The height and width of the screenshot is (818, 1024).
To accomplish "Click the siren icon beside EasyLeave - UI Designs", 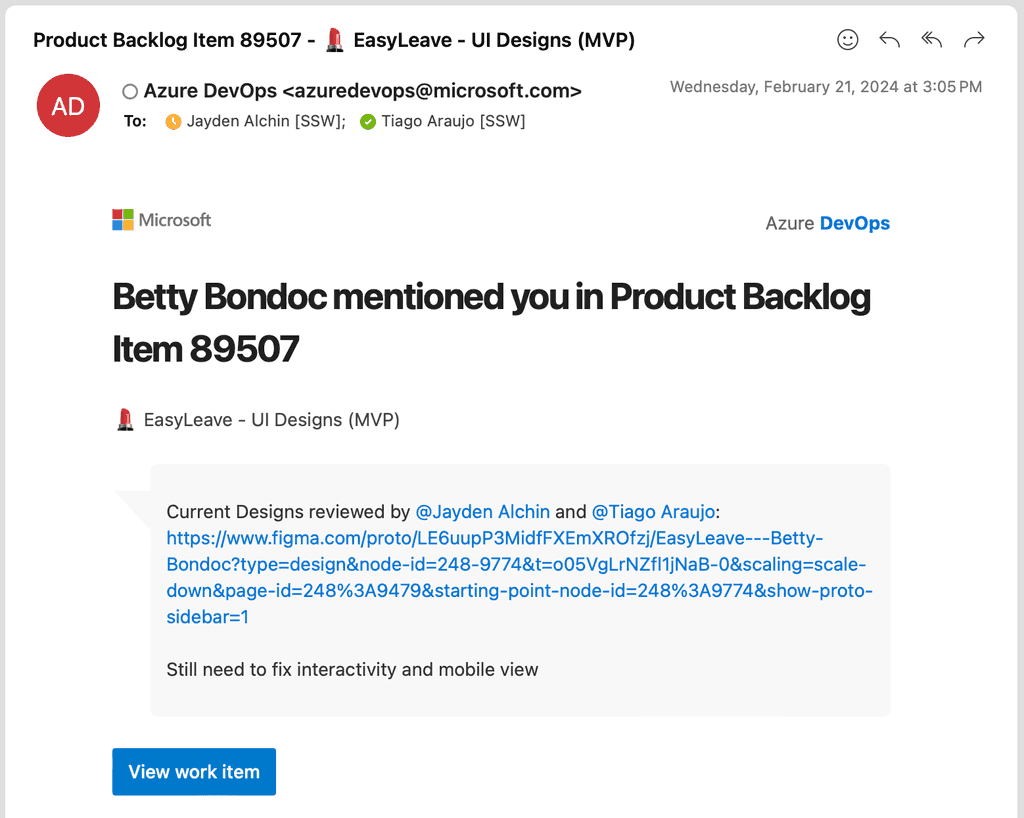I will point(124,419).
